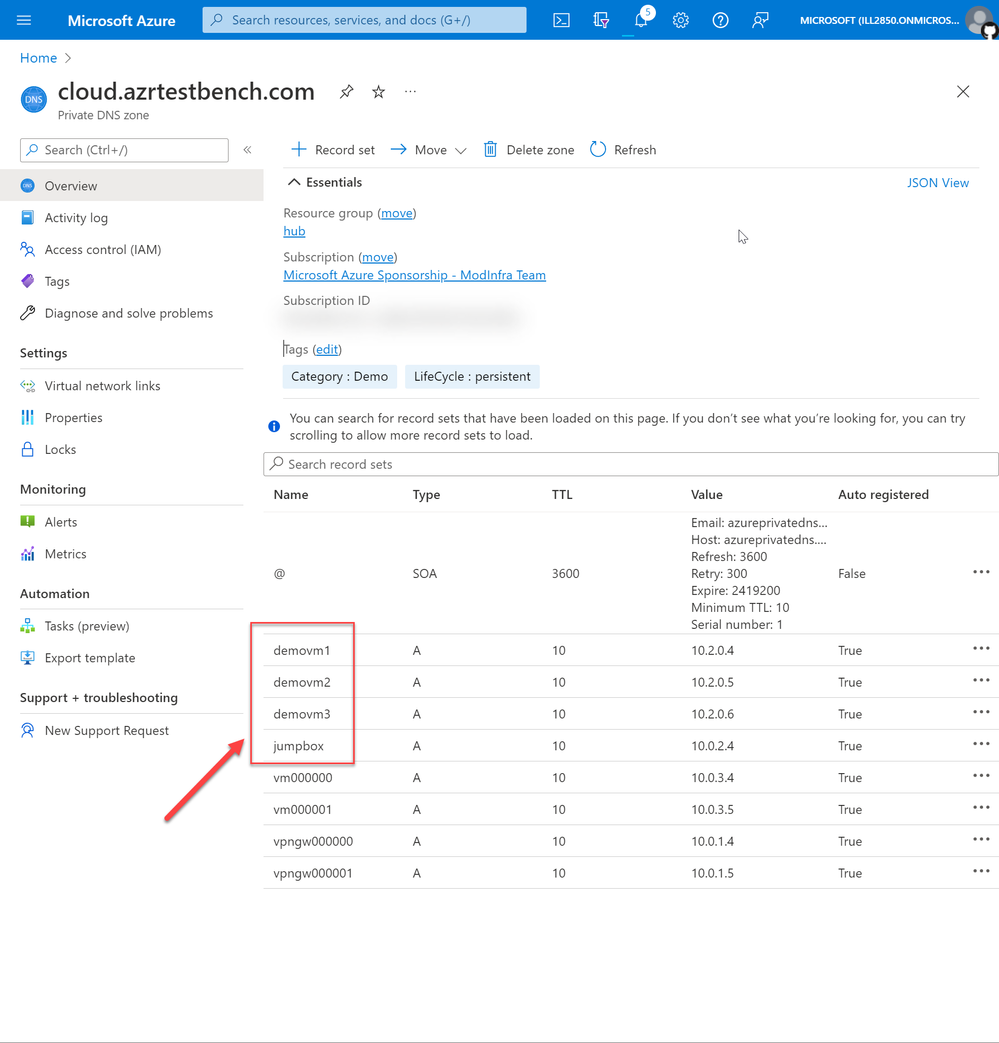Open the Help question mark icon
Screen dimensions: 999x1043
[720, 21]
